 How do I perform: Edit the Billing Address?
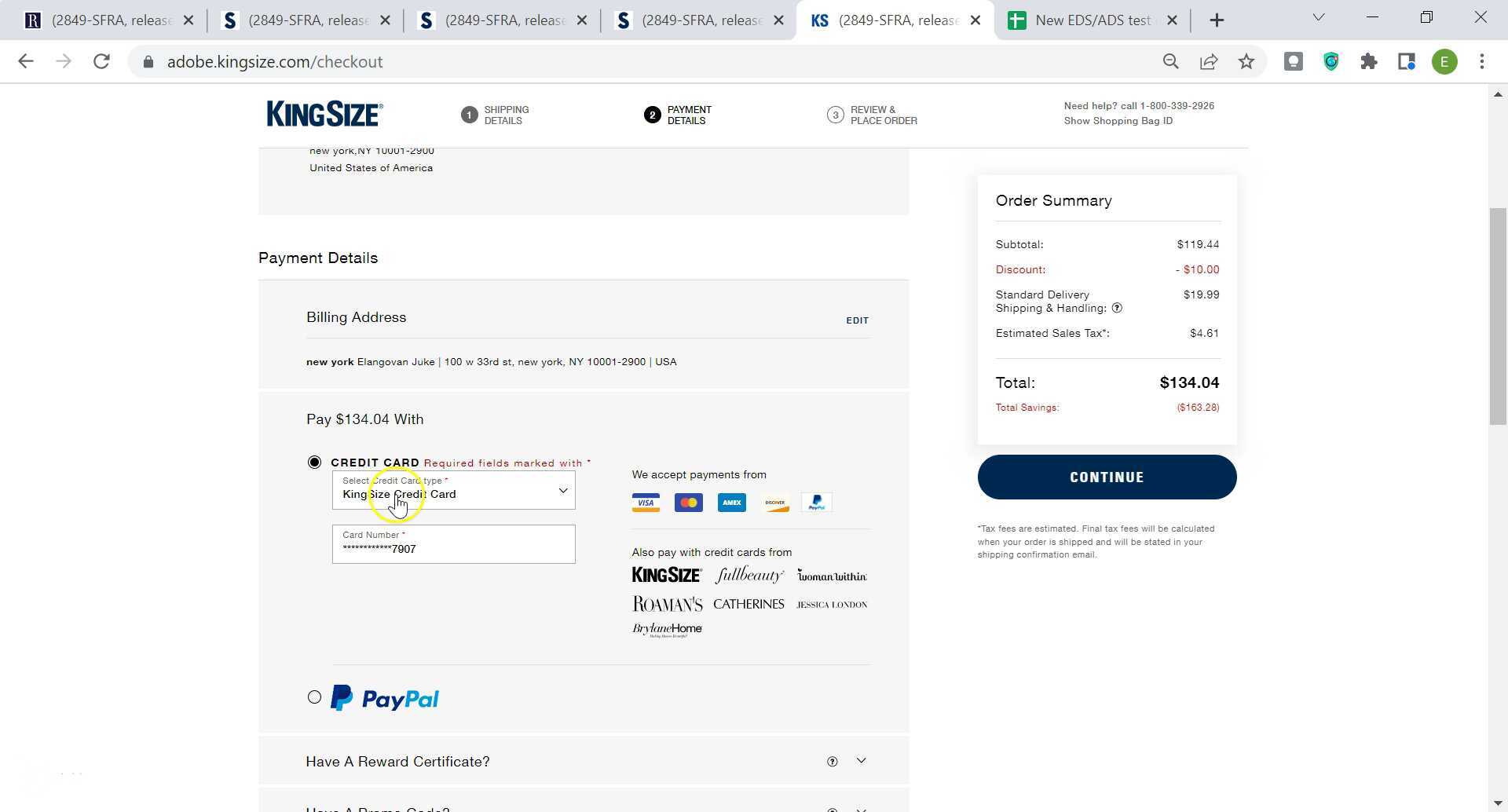857,320
